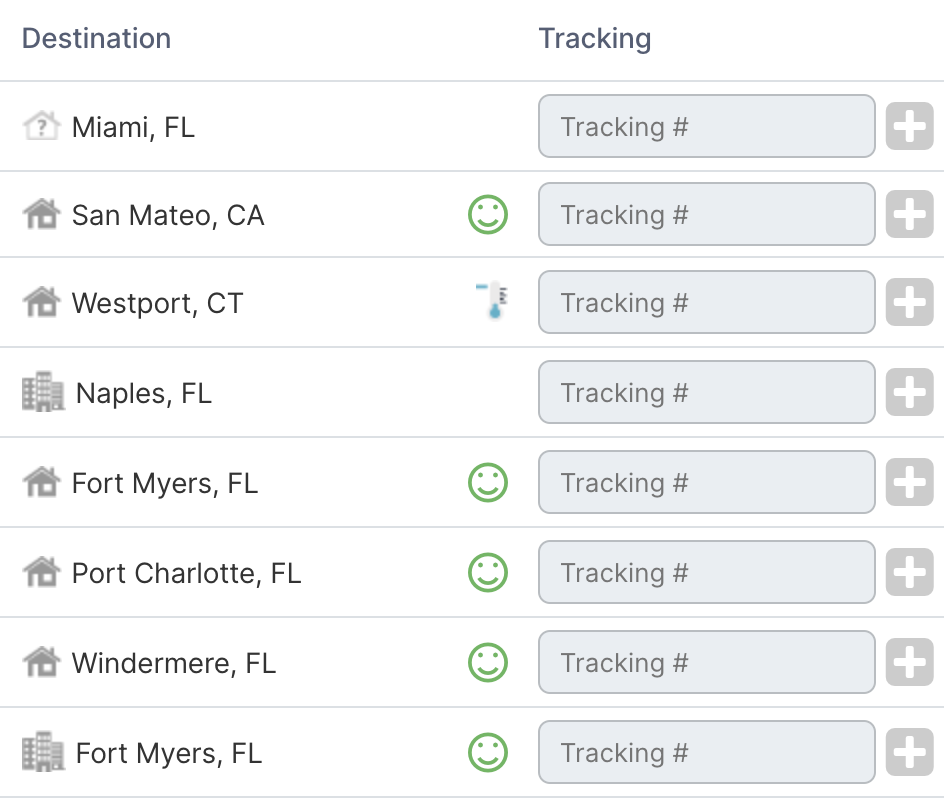Click the Destination column header
The height and width of the screenshot is (798, 944).
pos(96,39)
